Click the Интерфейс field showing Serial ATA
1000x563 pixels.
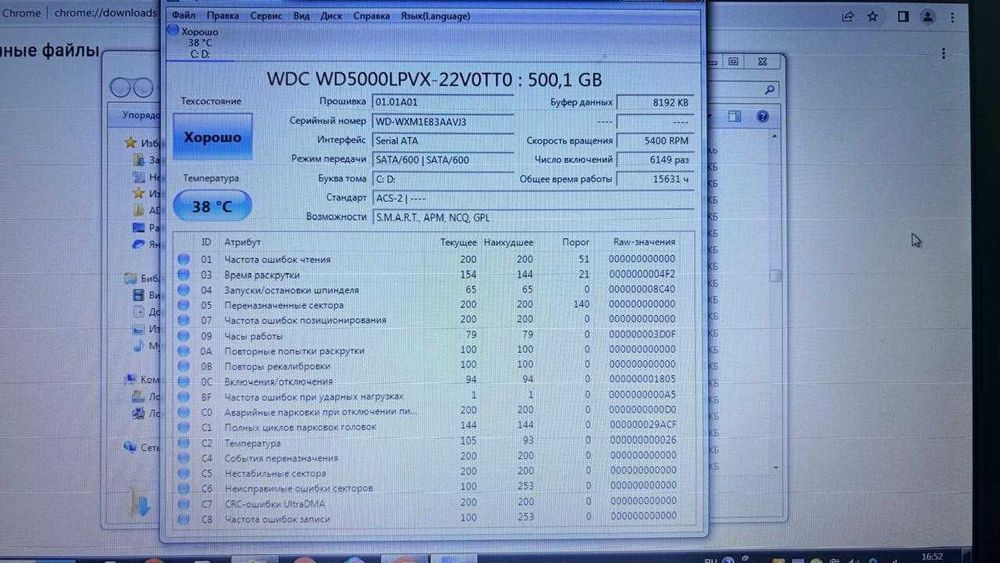(x=443, y=140)
